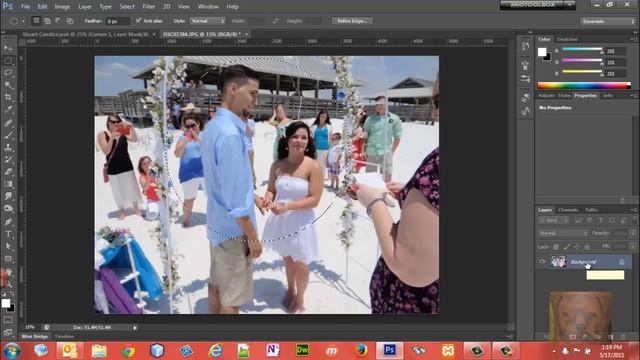Screen dimensions: 640x360
Task: Click the red channel slider
Action: click(x=582, y=50)
